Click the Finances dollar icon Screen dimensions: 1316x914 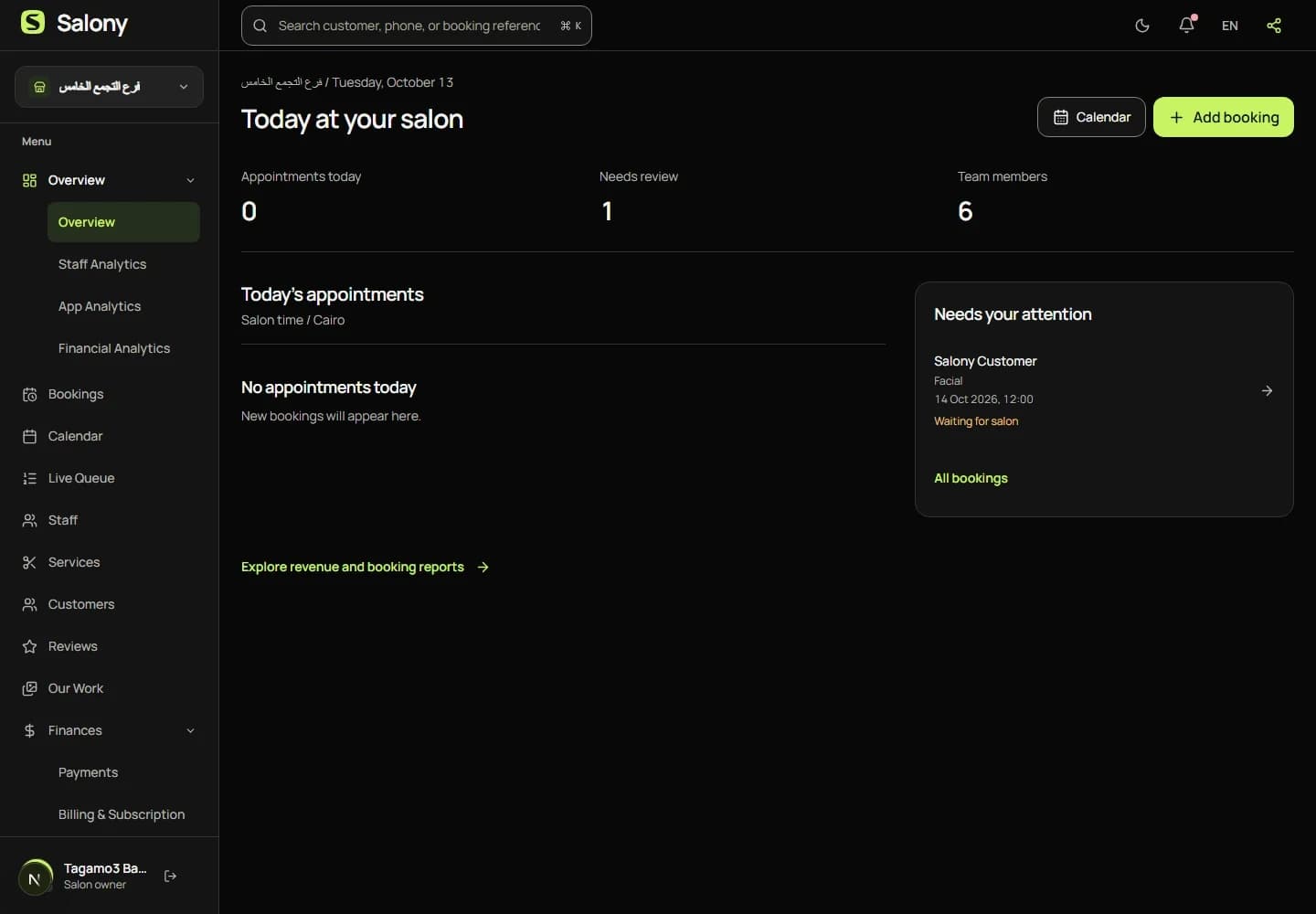(x=29, y=730)
